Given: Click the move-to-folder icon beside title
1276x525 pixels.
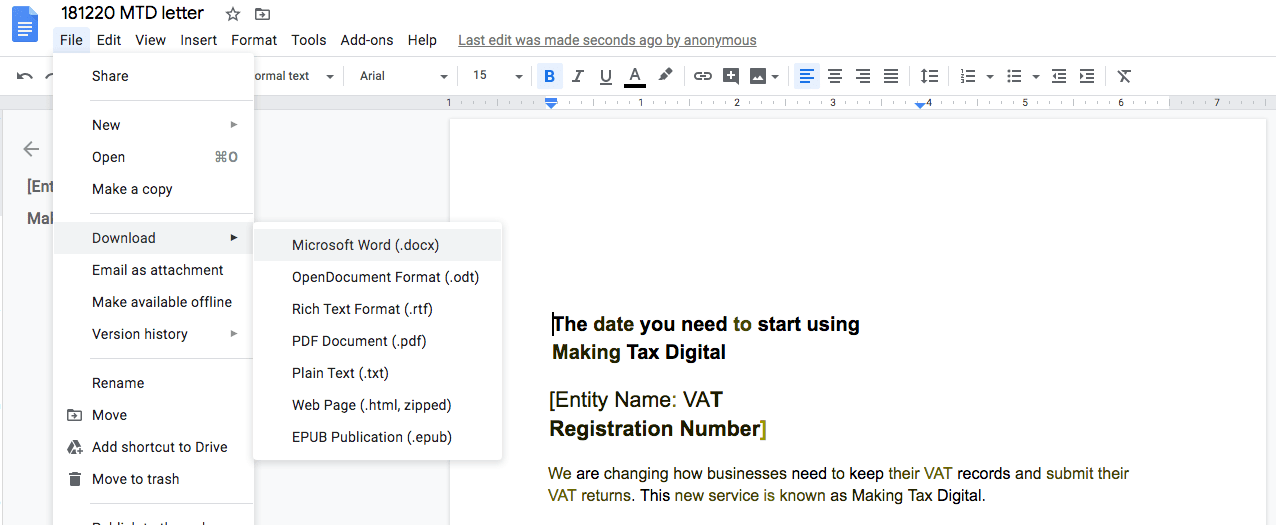Looking at the screenshot, I should coord(262,14).
